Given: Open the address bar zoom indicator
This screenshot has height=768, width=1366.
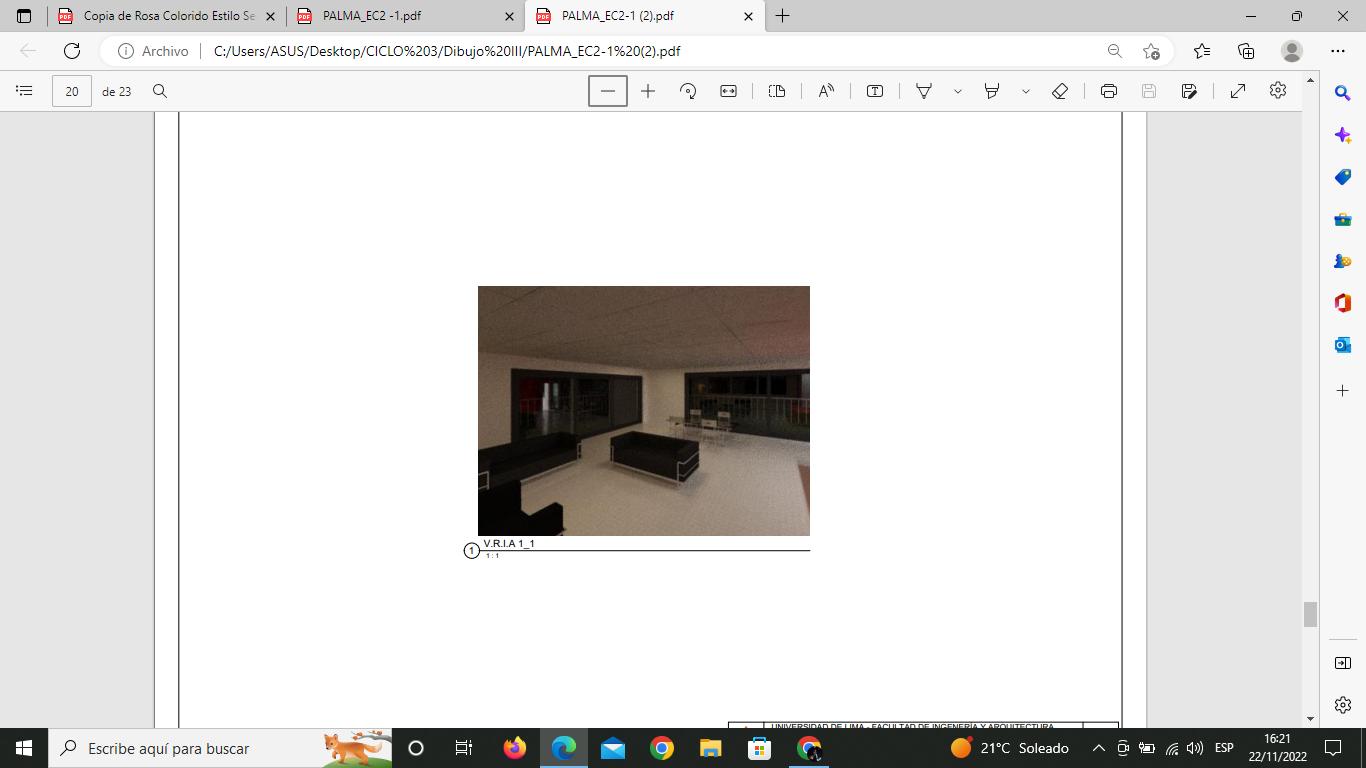Looking at the screenshot, I should (x=1114, y=51).
